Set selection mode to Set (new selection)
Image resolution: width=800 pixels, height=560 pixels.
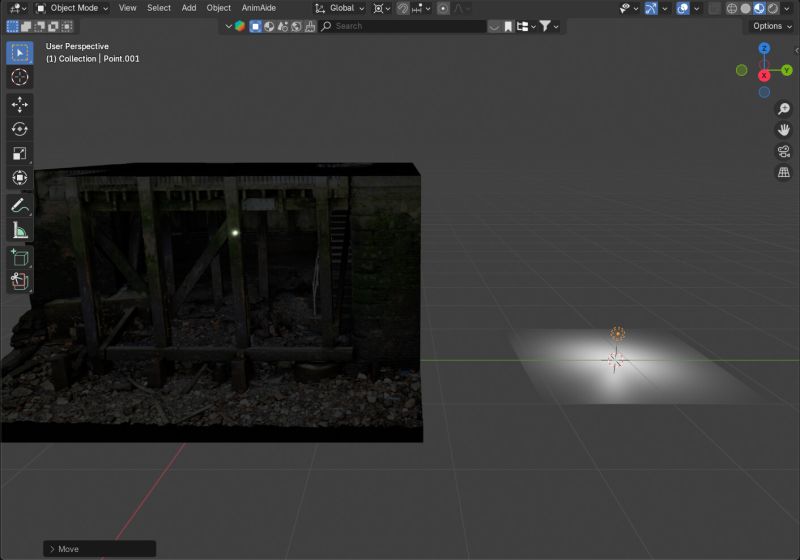coord(12,26)
